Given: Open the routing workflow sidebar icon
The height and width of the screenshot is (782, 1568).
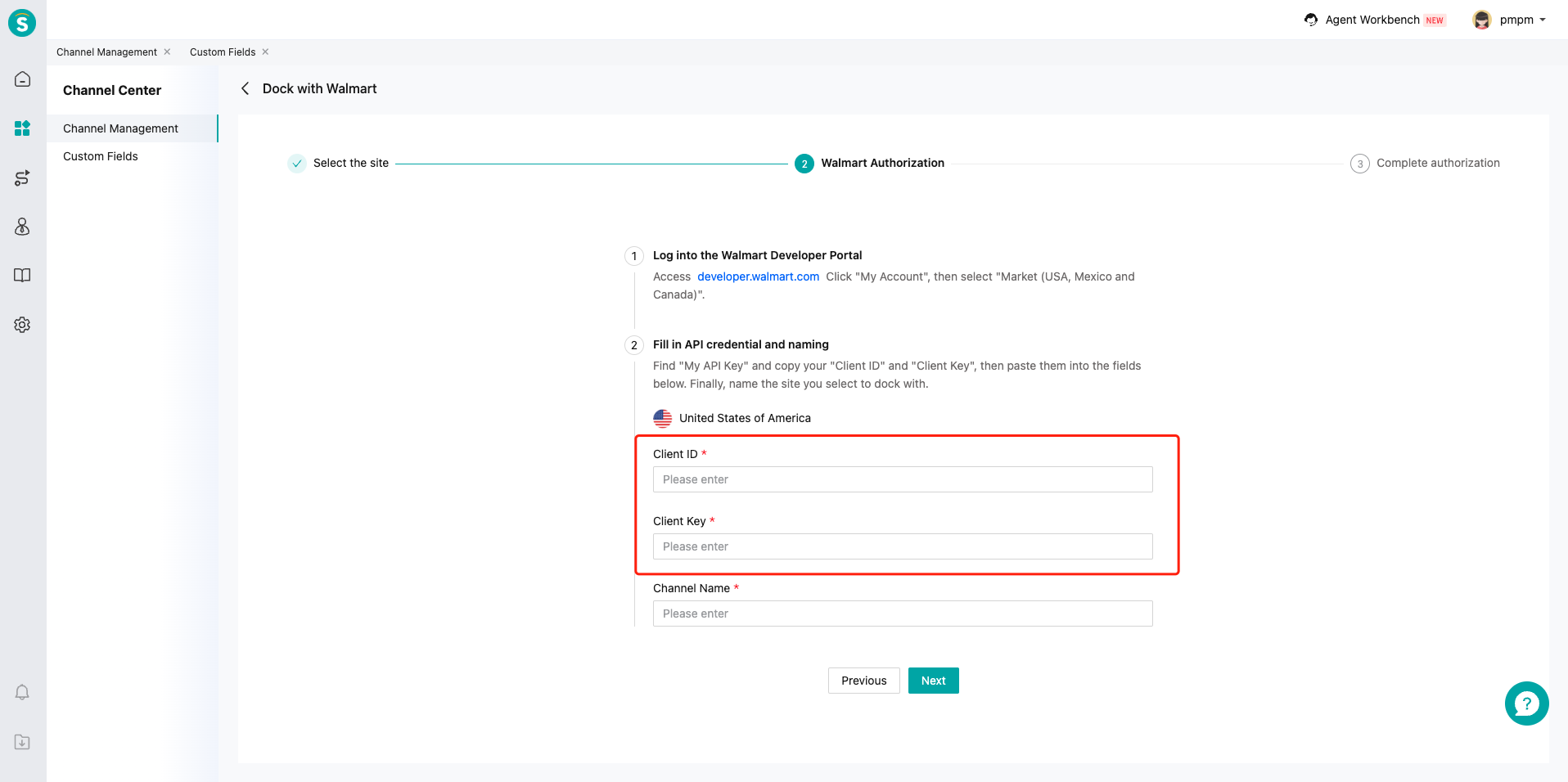Looking at the screenshot, I should coord(23,178).
